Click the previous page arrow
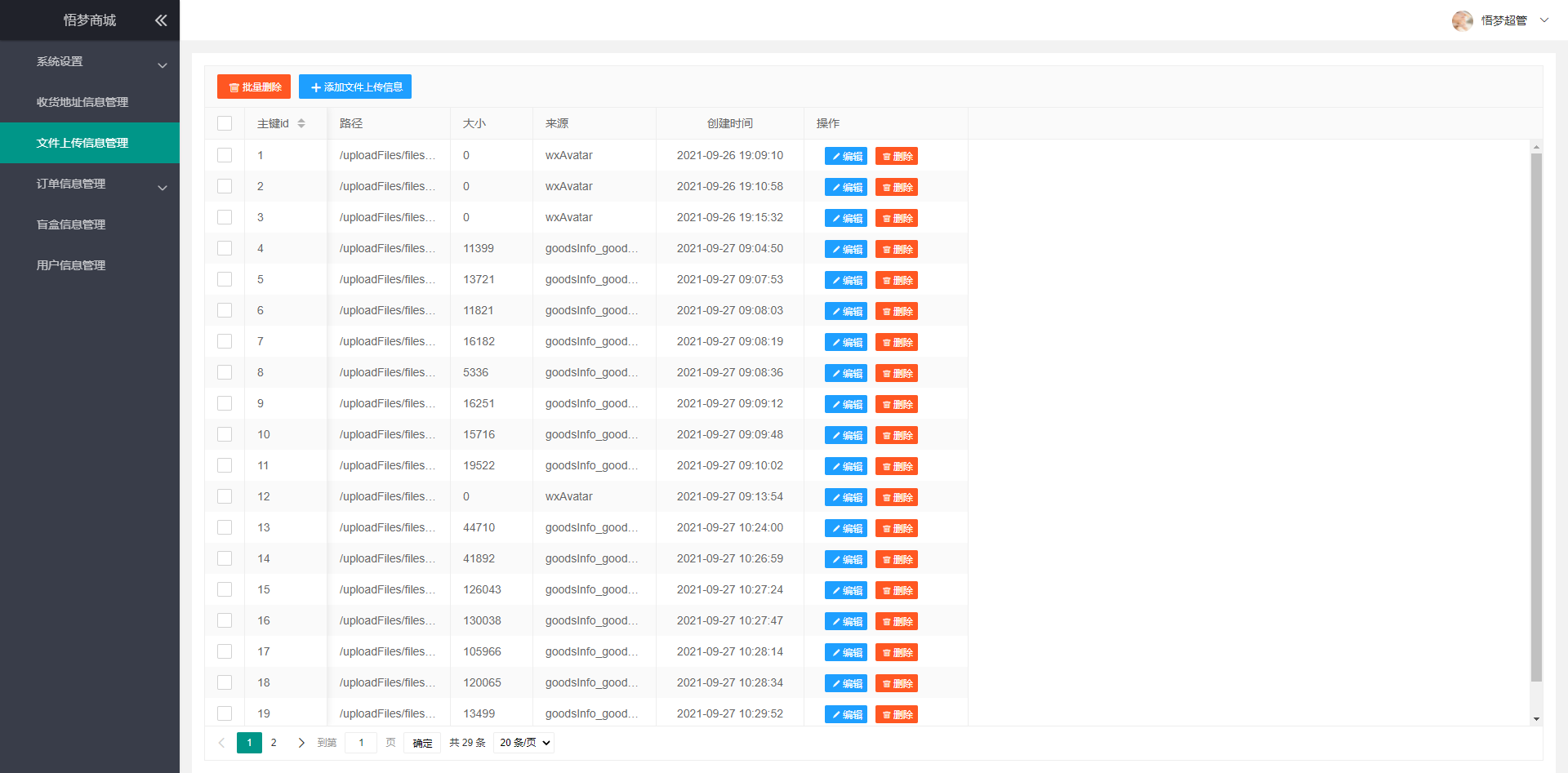 coord(221,743)
